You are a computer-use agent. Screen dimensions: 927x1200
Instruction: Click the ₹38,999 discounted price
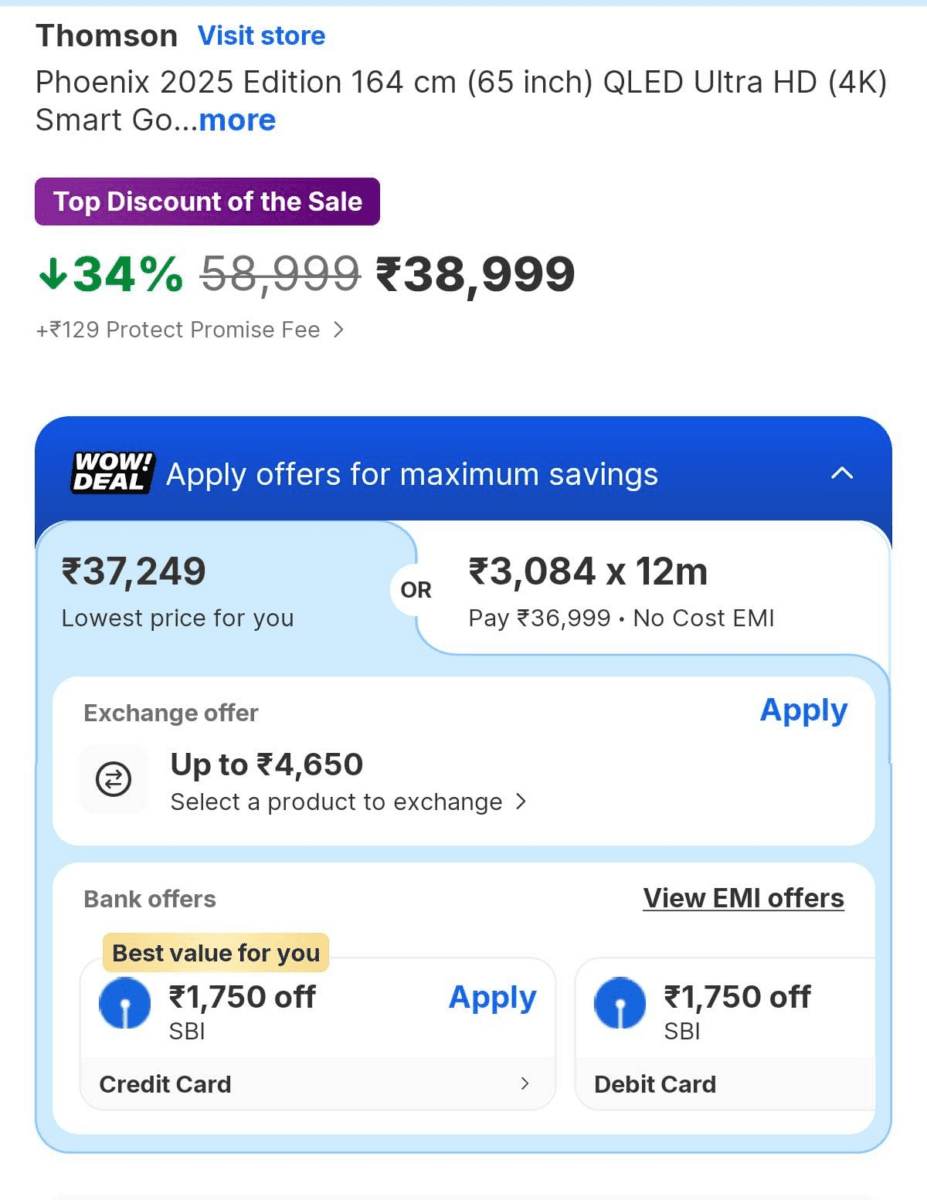tap(475, 275)
